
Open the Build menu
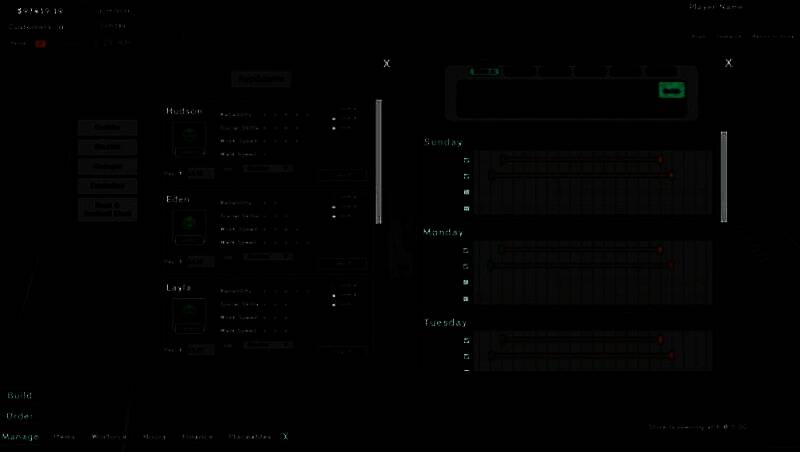pyautogui.click(x=20, y=396)
